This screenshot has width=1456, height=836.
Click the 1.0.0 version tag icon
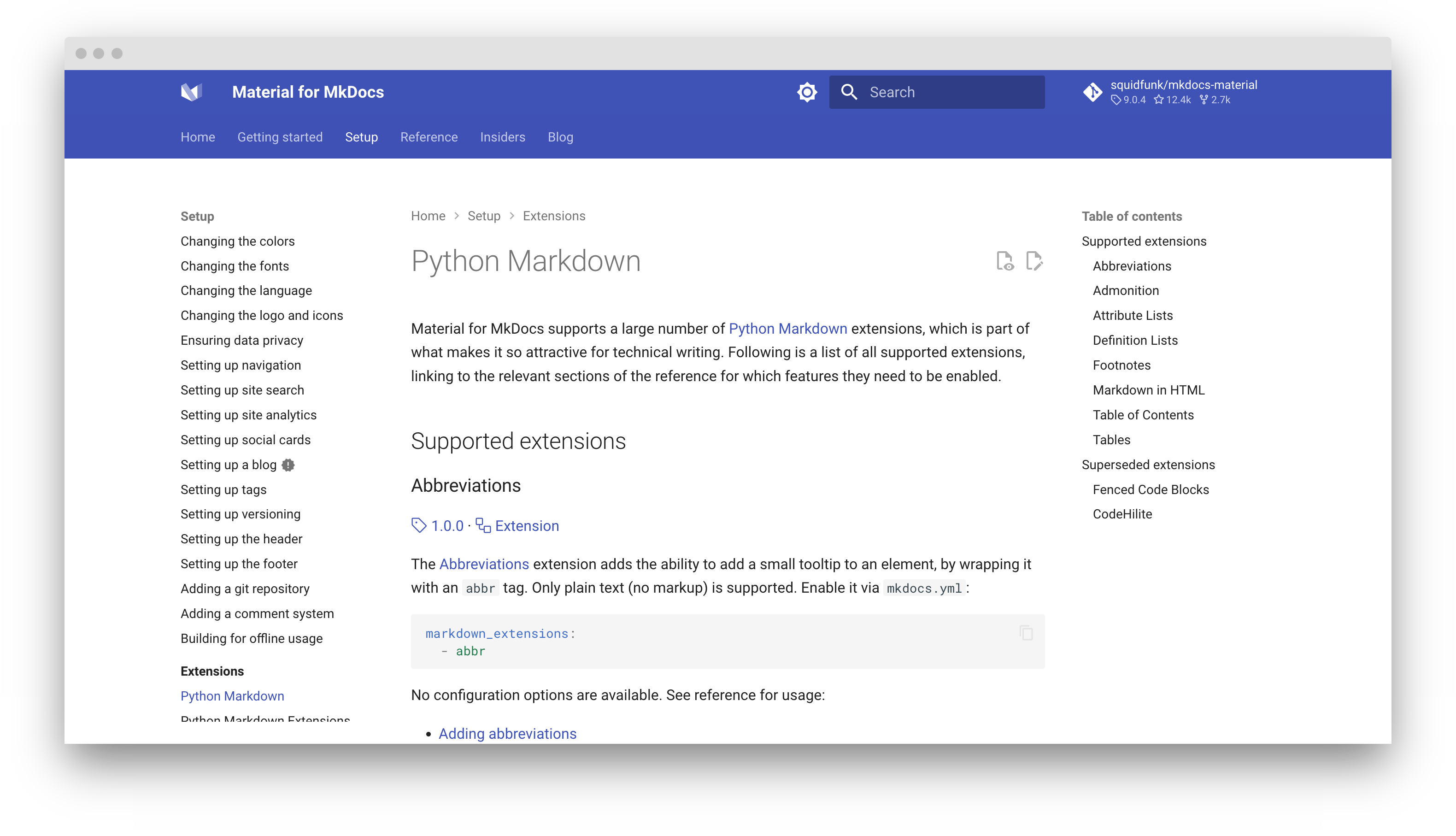[419, 525]
